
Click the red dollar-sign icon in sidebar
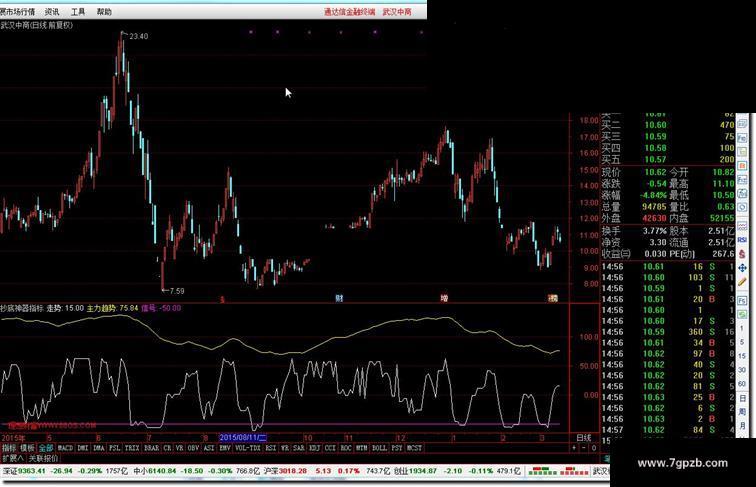pos(742,253)
